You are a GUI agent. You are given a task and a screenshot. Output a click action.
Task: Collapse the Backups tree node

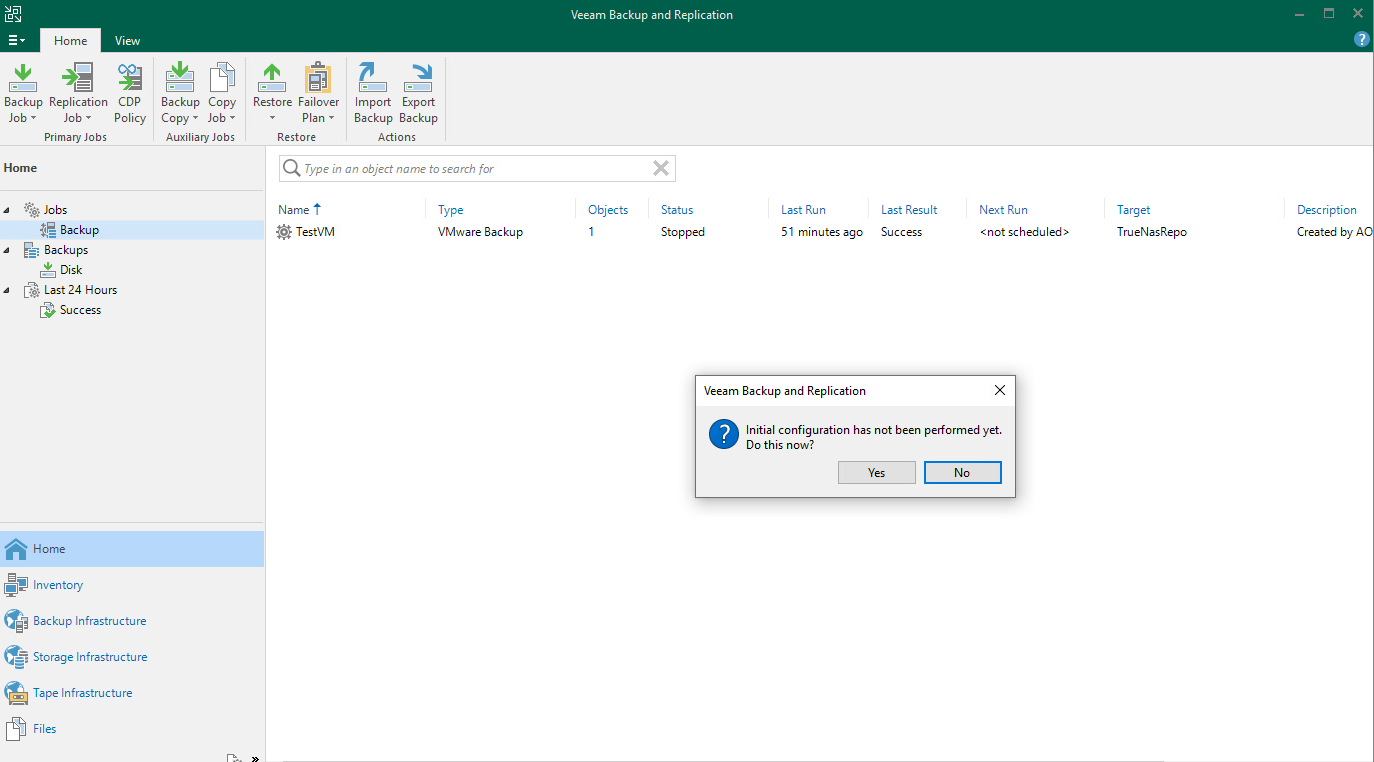(x=8, y=250)
